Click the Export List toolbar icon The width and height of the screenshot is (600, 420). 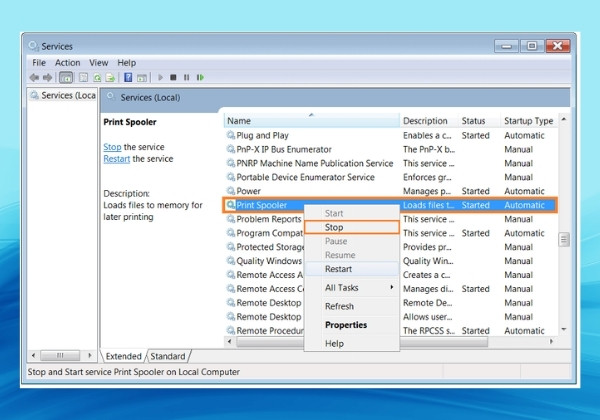pos(110,78)
